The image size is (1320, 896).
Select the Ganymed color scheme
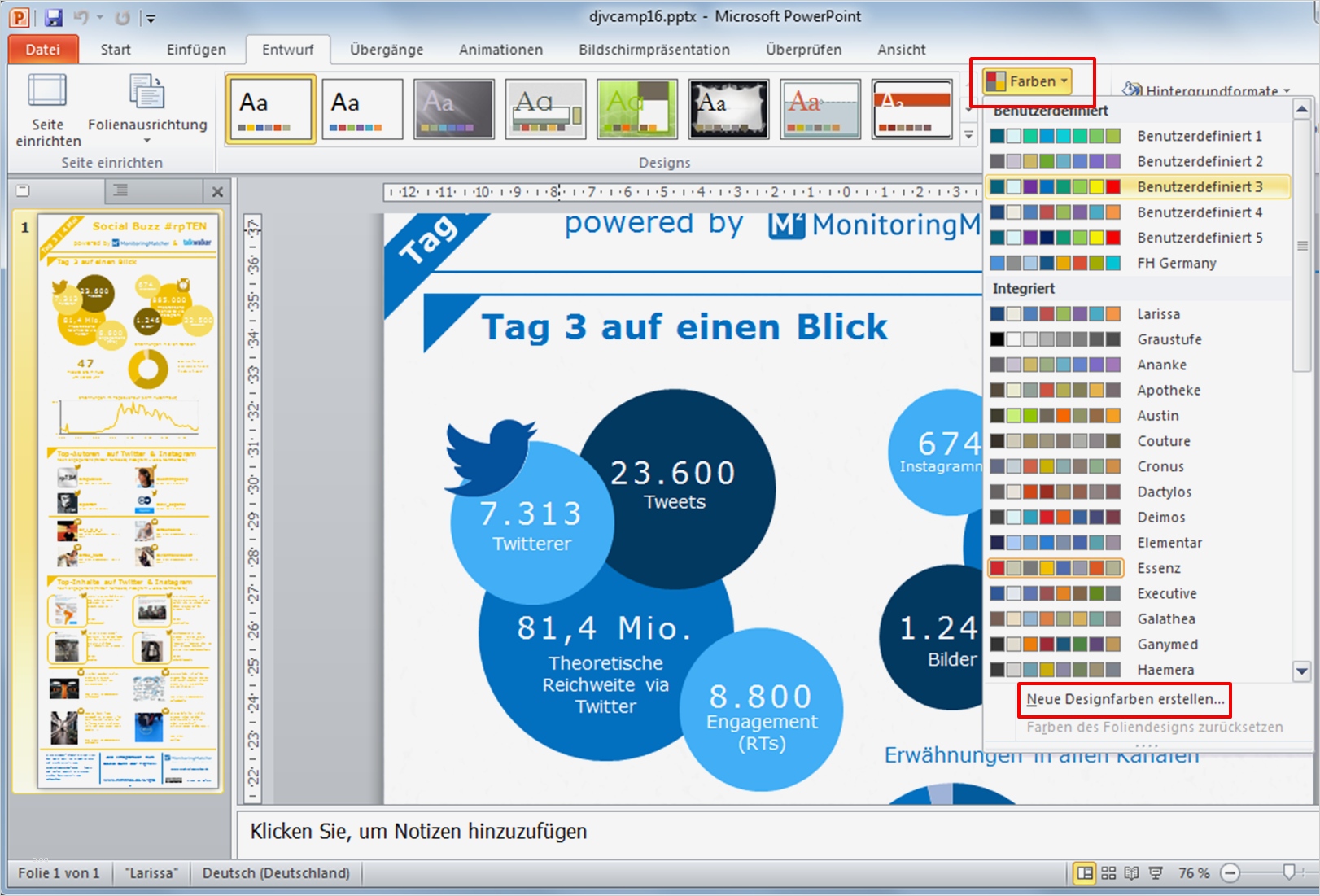click(1138, 645)
